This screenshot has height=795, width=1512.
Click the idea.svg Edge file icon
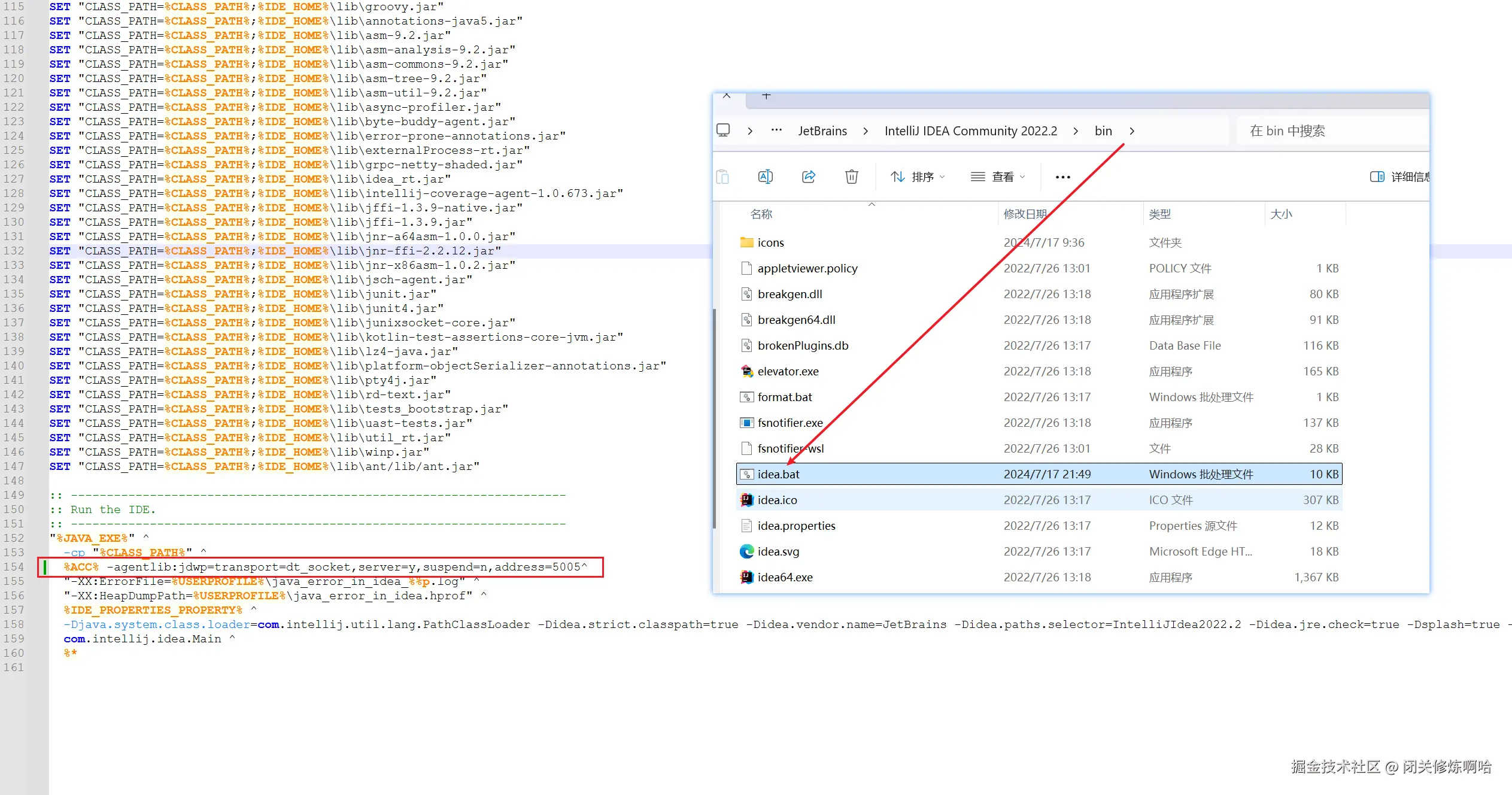click(746, 551)
